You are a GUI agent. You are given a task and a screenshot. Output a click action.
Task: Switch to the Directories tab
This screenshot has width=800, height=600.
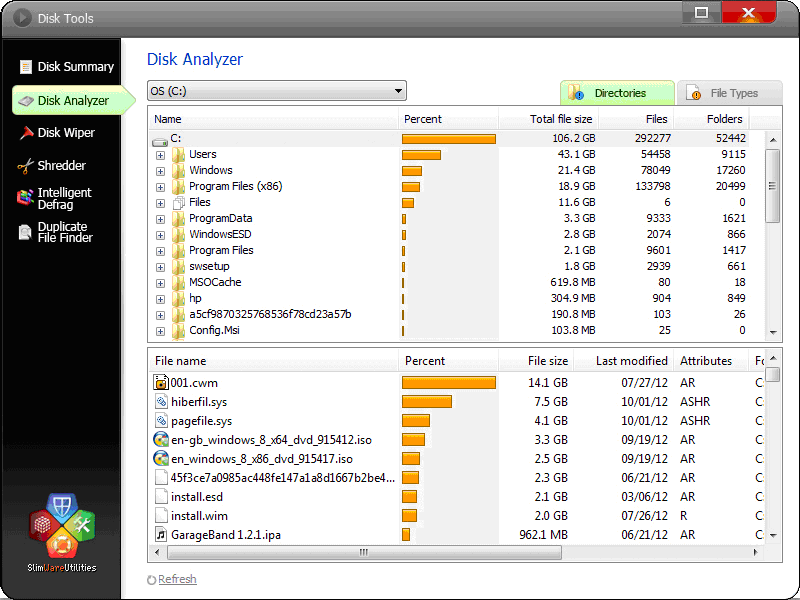[617, 92]
